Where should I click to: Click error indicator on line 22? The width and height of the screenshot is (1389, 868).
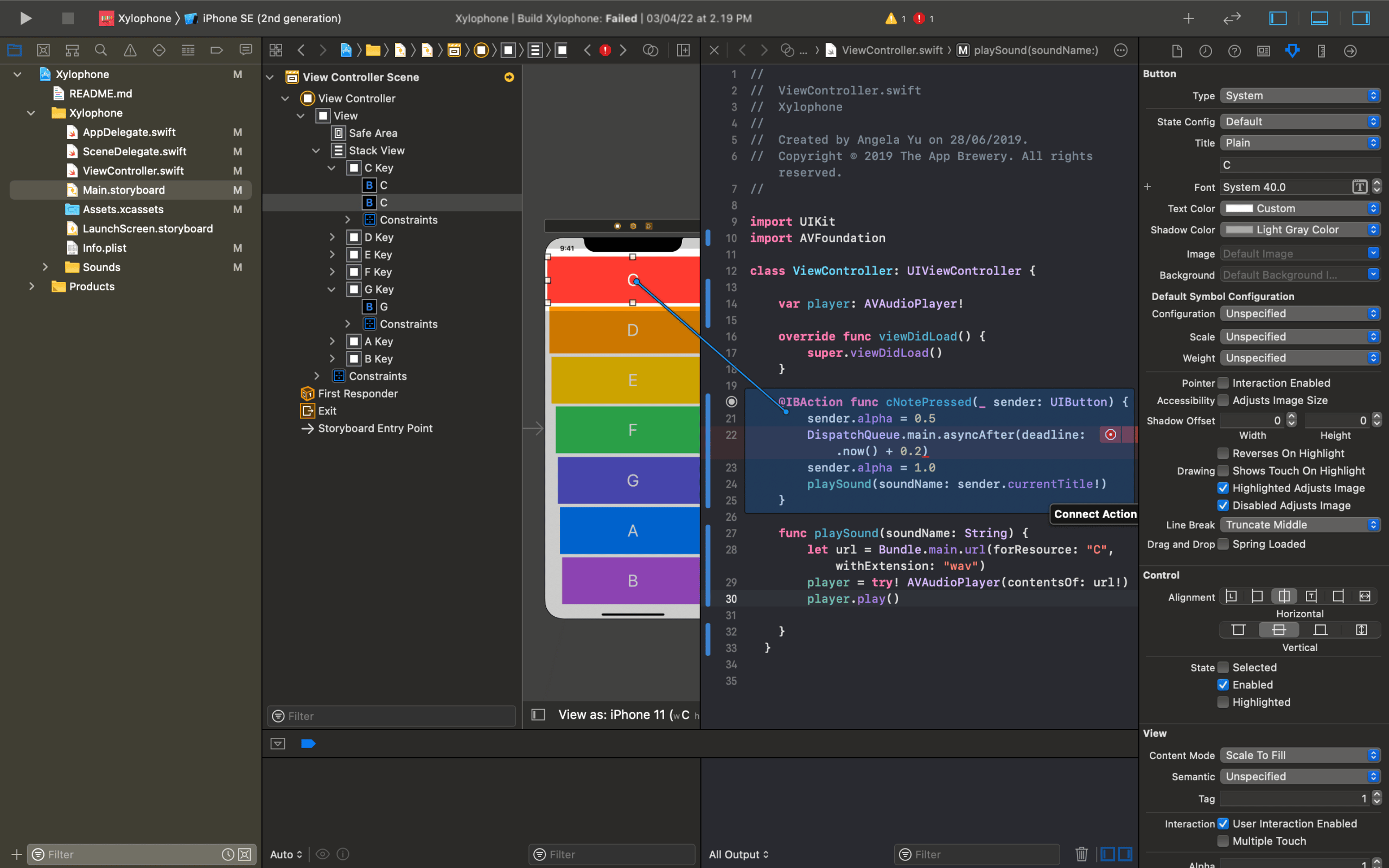(x=1111, y=435)
